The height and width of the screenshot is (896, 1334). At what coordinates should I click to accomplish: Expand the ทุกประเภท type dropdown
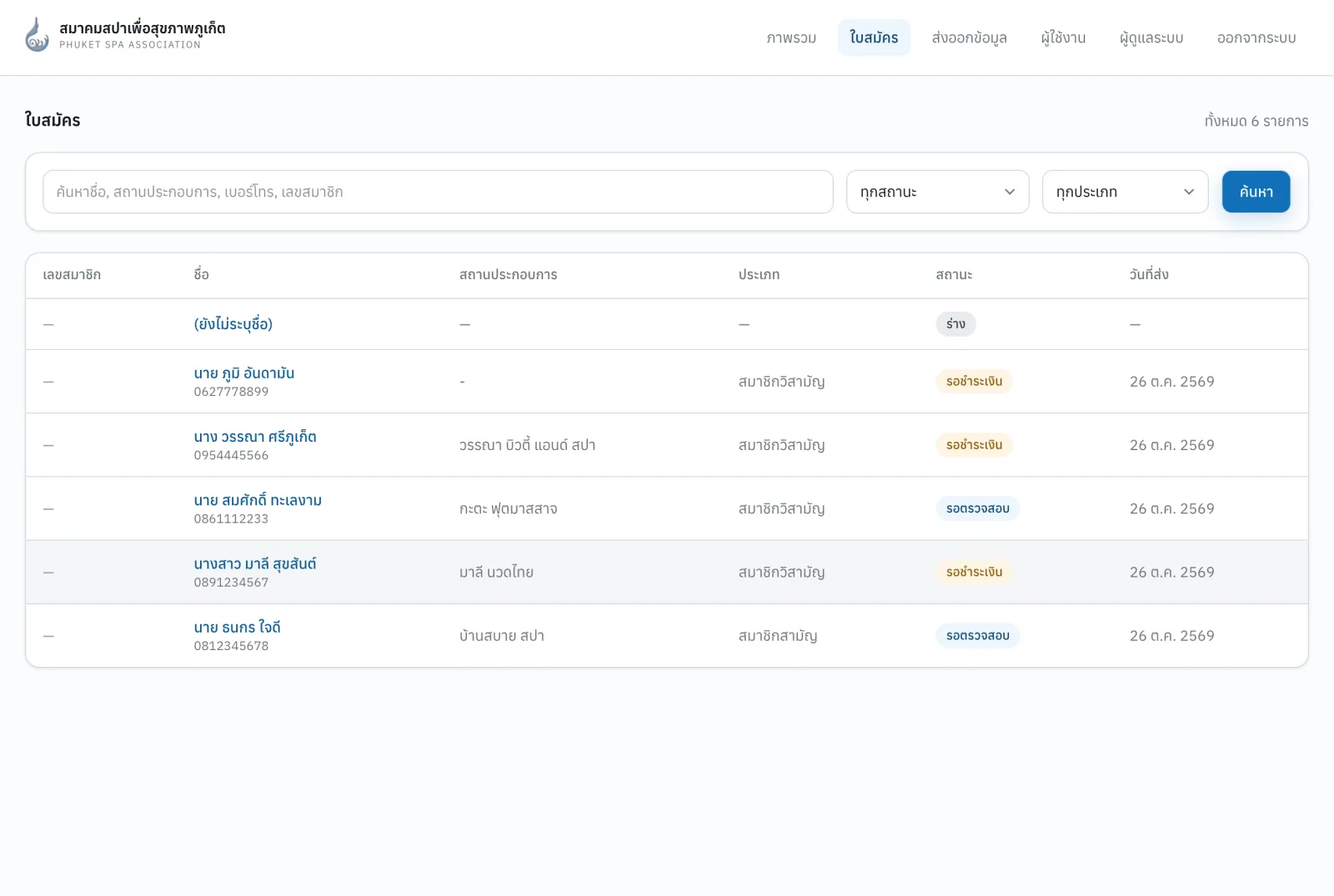click(1125, 192)
